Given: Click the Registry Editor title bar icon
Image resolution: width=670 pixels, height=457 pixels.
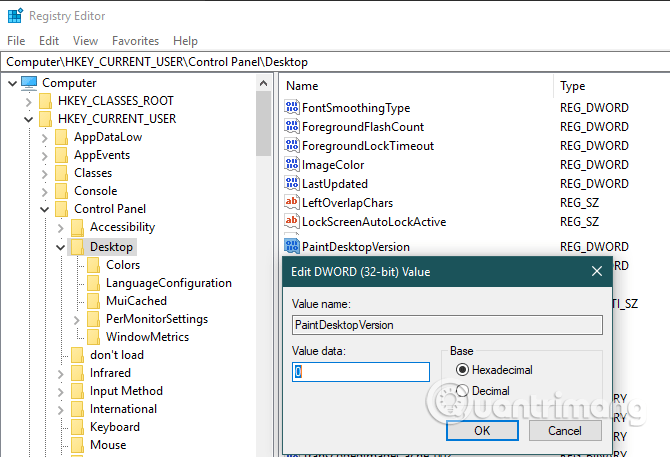Looking at the screenshot, I should click(13, 16).
